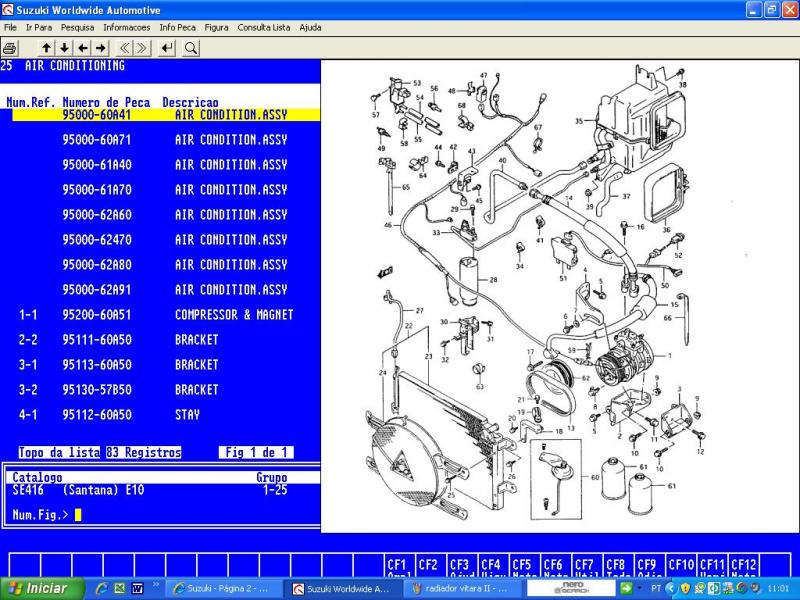Viewport: 800px width, 600px height.
Task: Click the double left chevron button
Action: [124, 48]
